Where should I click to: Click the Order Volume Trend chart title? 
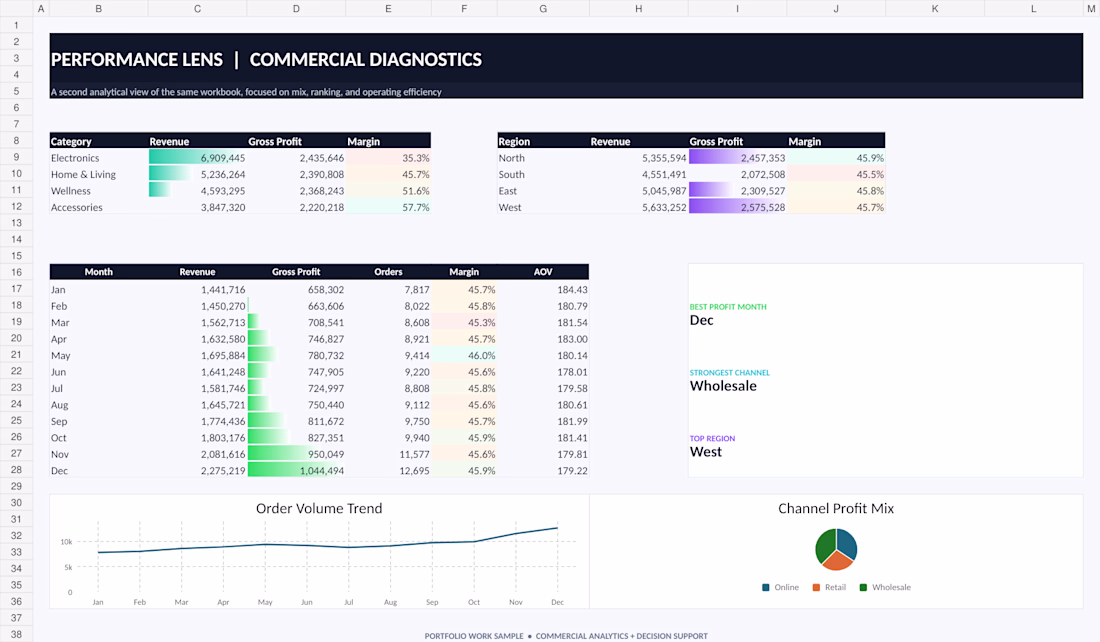tap(319, 509)
